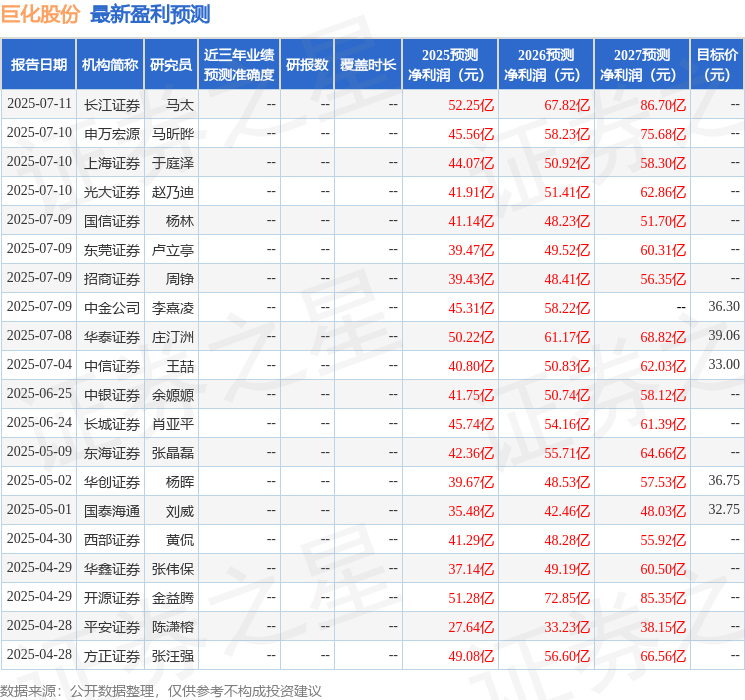The width and height of the screenshot is (745, 700).
Task: Click the 2026预测净利润 column header
Action: click(x=545, y=65)
